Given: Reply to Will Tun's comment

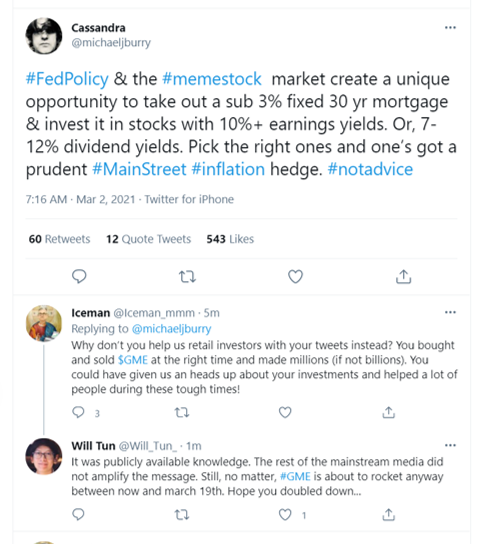Looking at the screenshot, I should [x=78, y=515].
